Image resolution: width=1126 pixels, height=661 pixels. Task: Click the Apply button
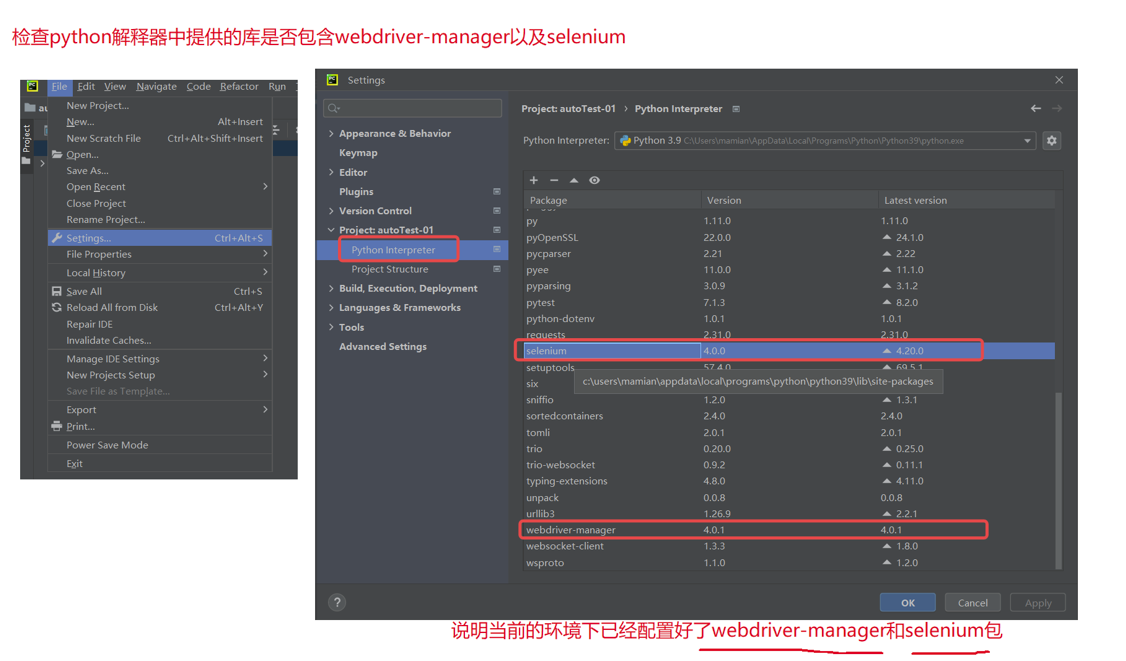tap(1038, 603)
